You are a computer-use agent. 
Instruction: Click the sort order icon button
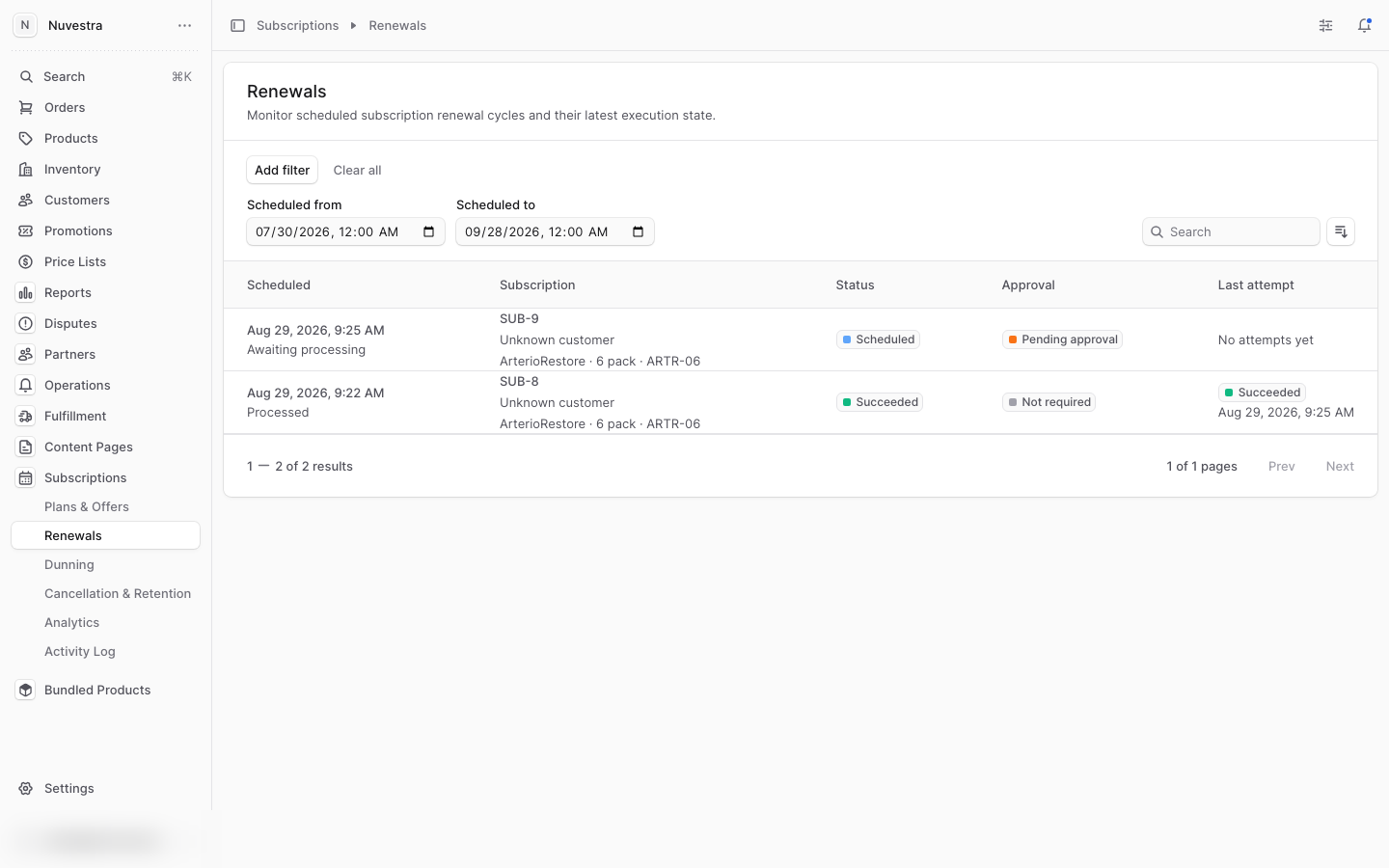click(1341, 231)
